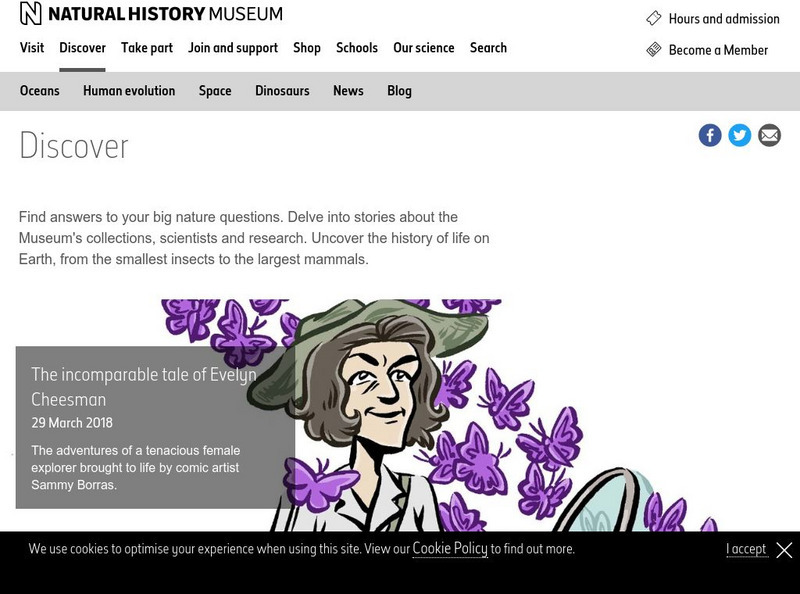
Task: Go to the Shop section
Action: pyautogui.click(x=307, y=47)
